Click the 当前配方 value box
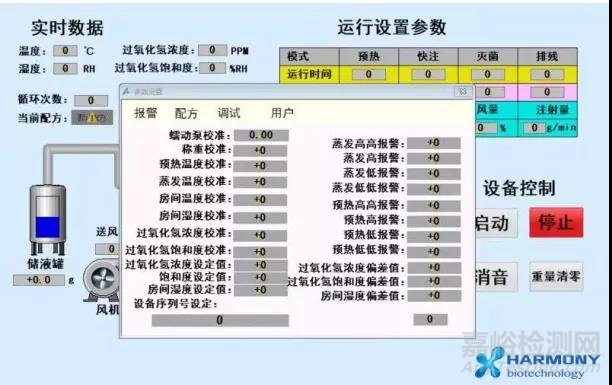This screenshot has width=612, height=385. point(92,118)
